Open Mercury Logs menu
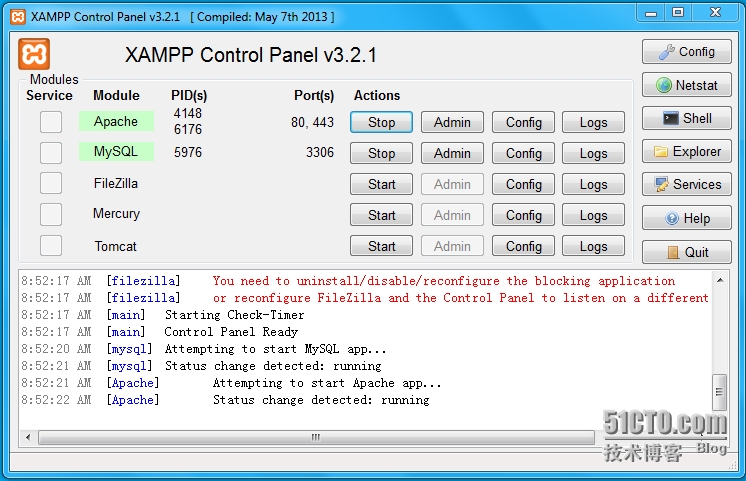The image size is (746, 481). 593,215
